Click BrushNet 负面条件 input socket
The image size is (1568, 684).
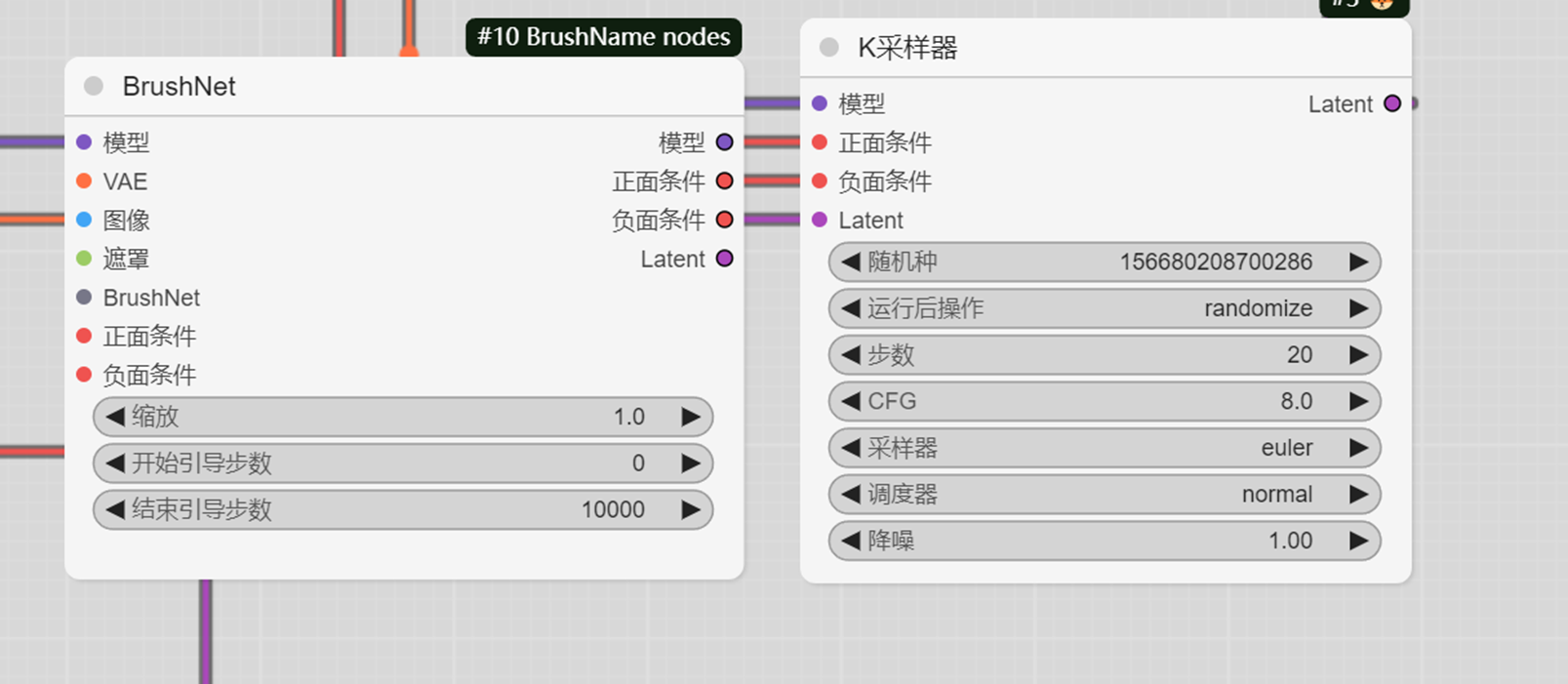(84, 375)
